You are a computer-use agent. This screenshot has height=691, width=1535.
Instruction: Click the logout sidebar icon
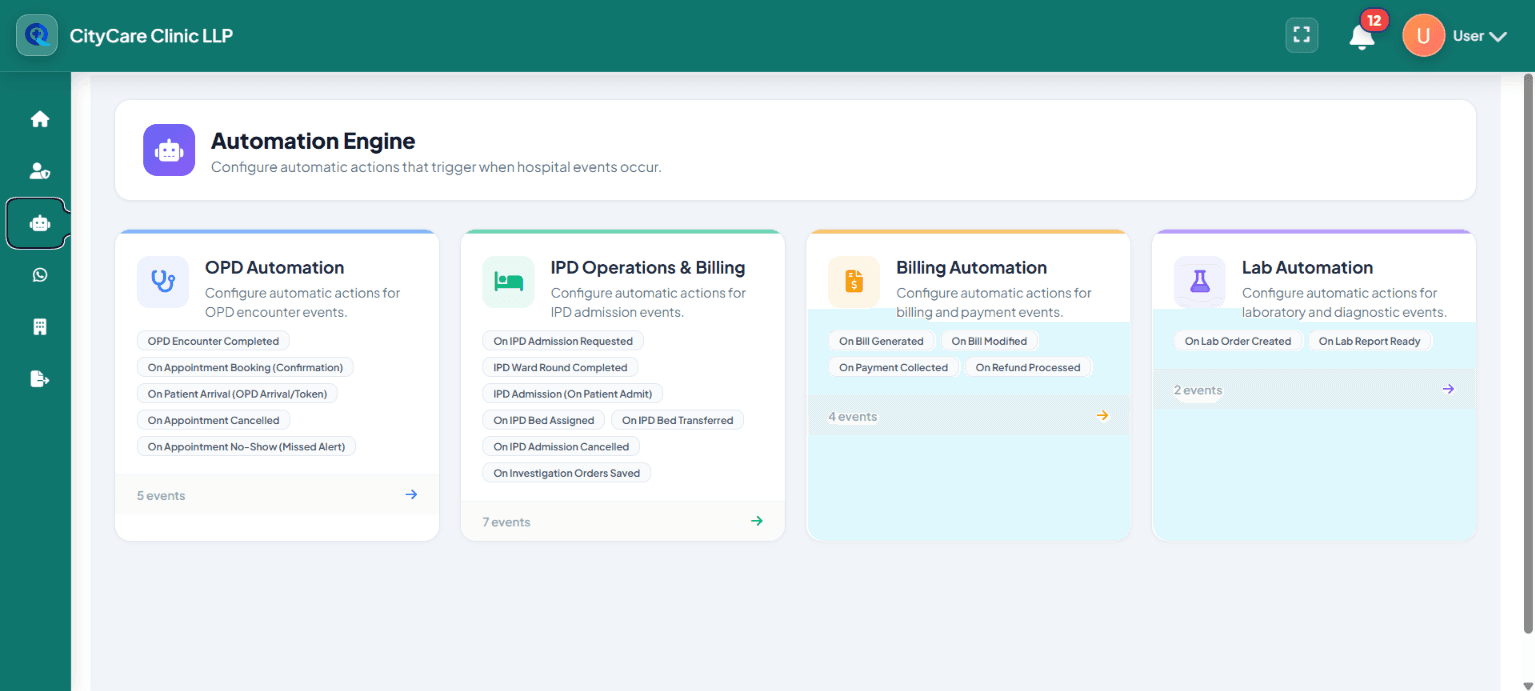point(40,379)
